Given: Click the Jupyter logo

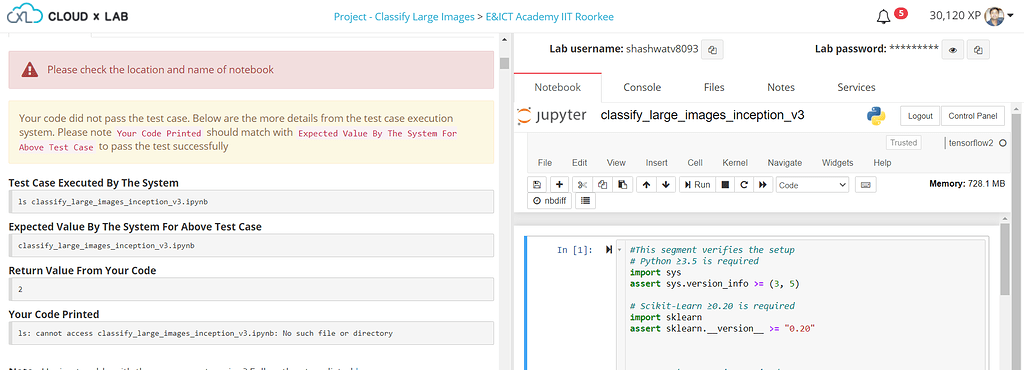Looking at the screenshot, I should click(551, 116).
